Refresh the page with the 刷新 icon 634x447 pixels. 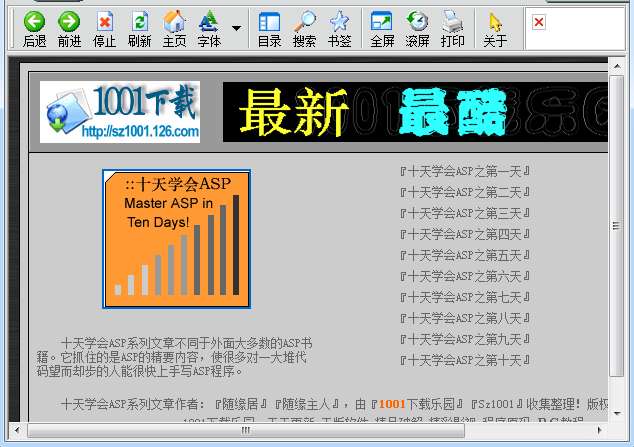point(140,21)
